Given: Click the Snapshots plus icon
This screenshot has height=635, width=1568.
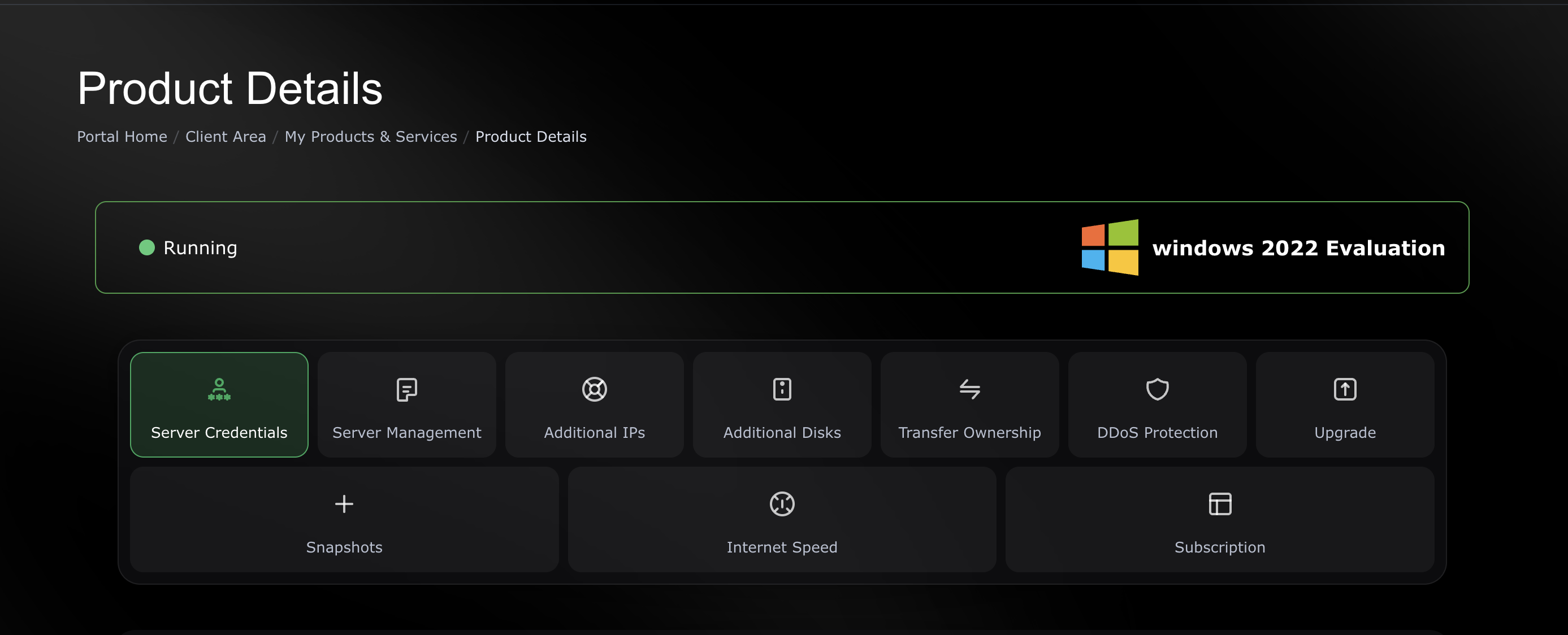Looking at the screenshot, I should coord(344,503).
